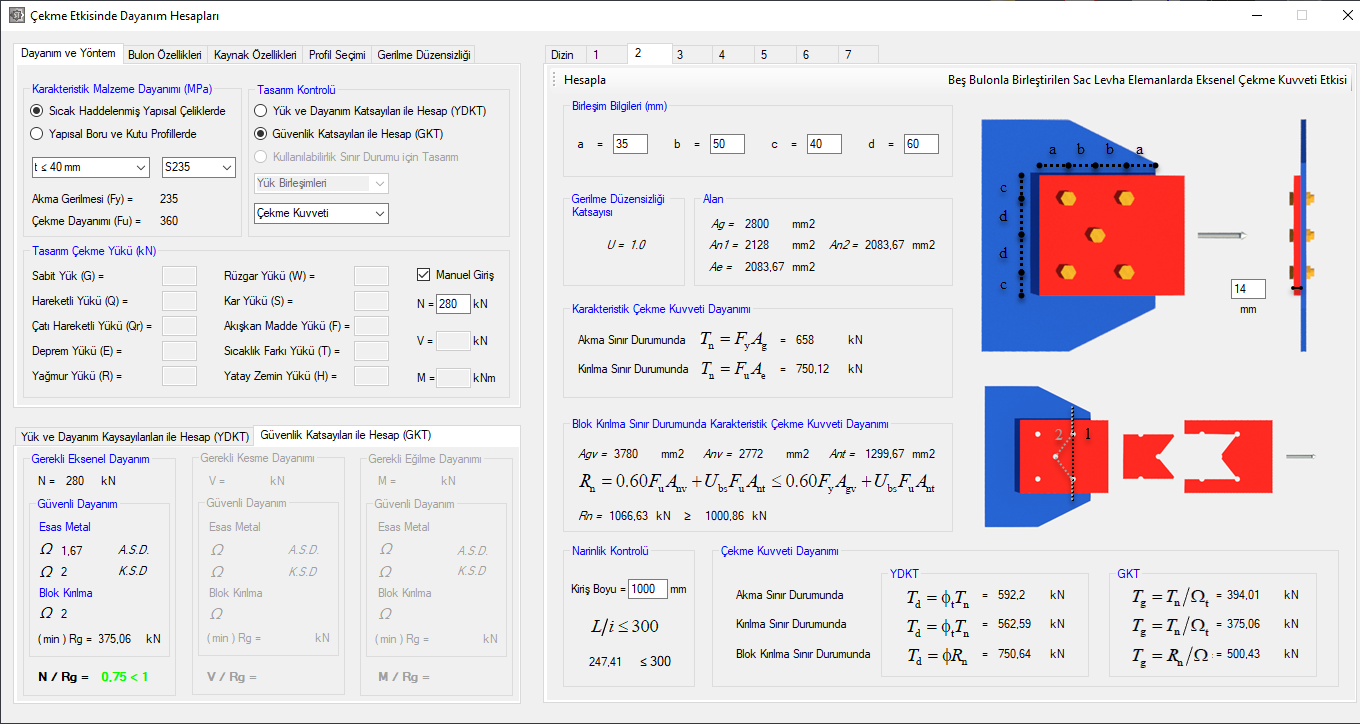Click the Akma Gerilmesi value 235
Viewport: 1360px width, 724px height.
tap(169, 199)
